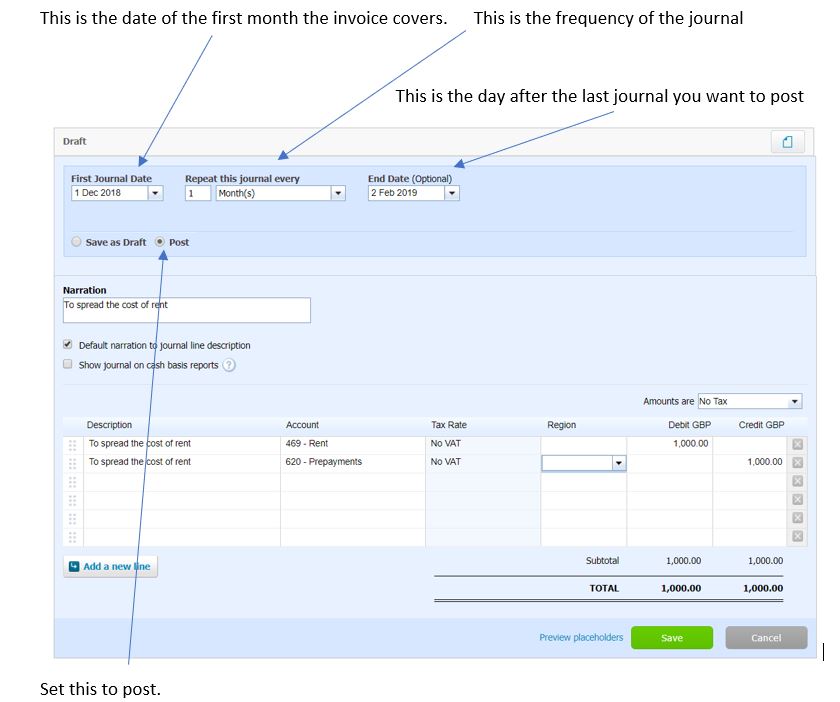Click the repeat interval number field

pyautogui.click(x=198, y=193)
